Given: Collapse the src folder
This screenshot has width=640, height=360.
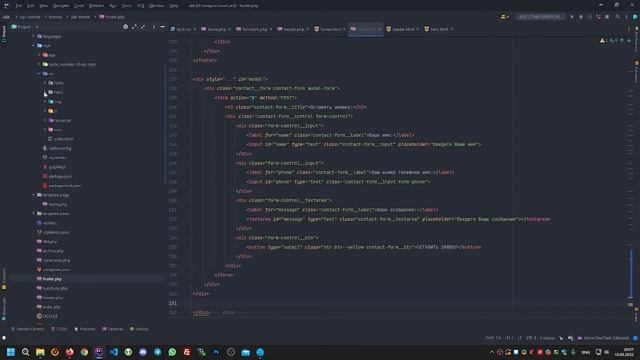Looking at the screenshot, I should [x=40, y=73].
